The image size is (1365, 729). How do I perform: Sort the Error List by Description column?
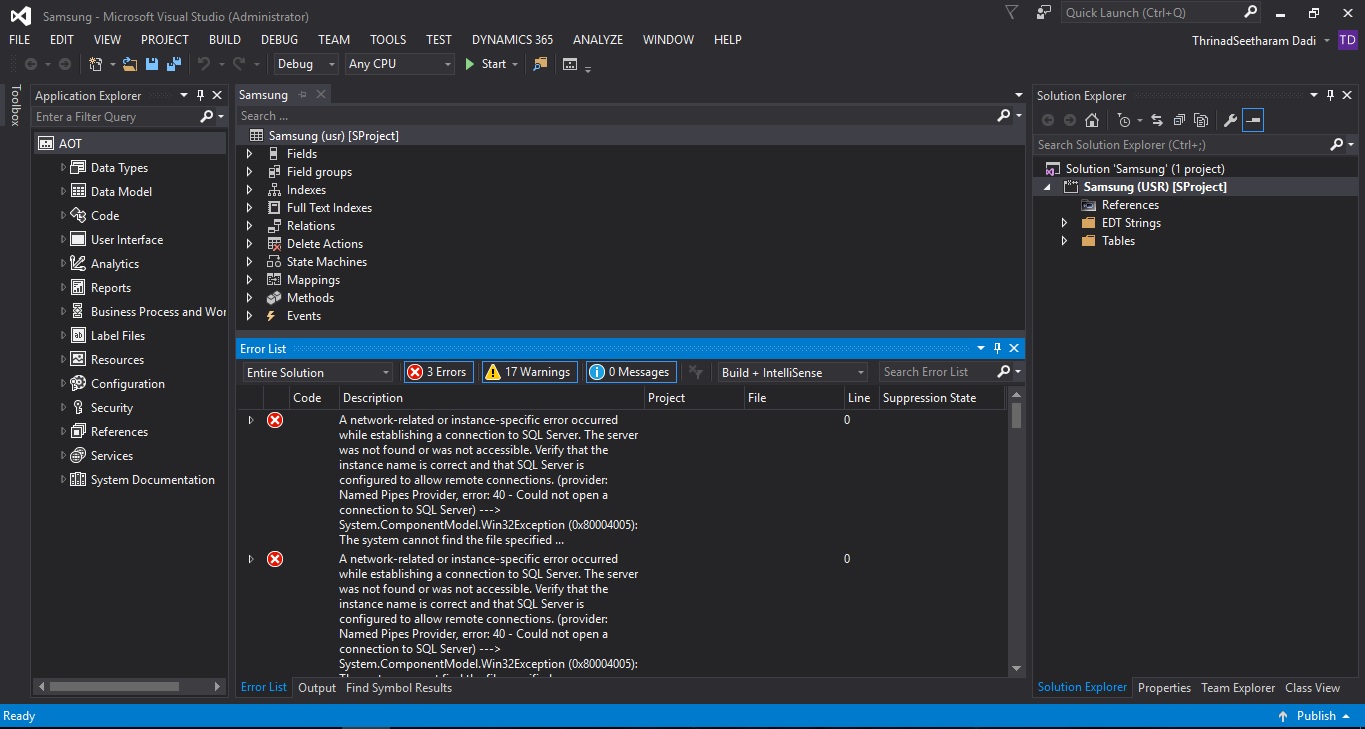[490, 398]
